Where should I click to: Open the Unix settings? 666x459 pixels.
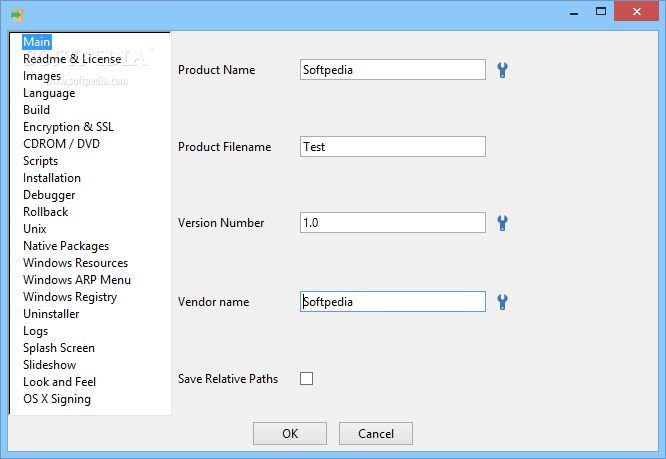(x=35, y=229)
